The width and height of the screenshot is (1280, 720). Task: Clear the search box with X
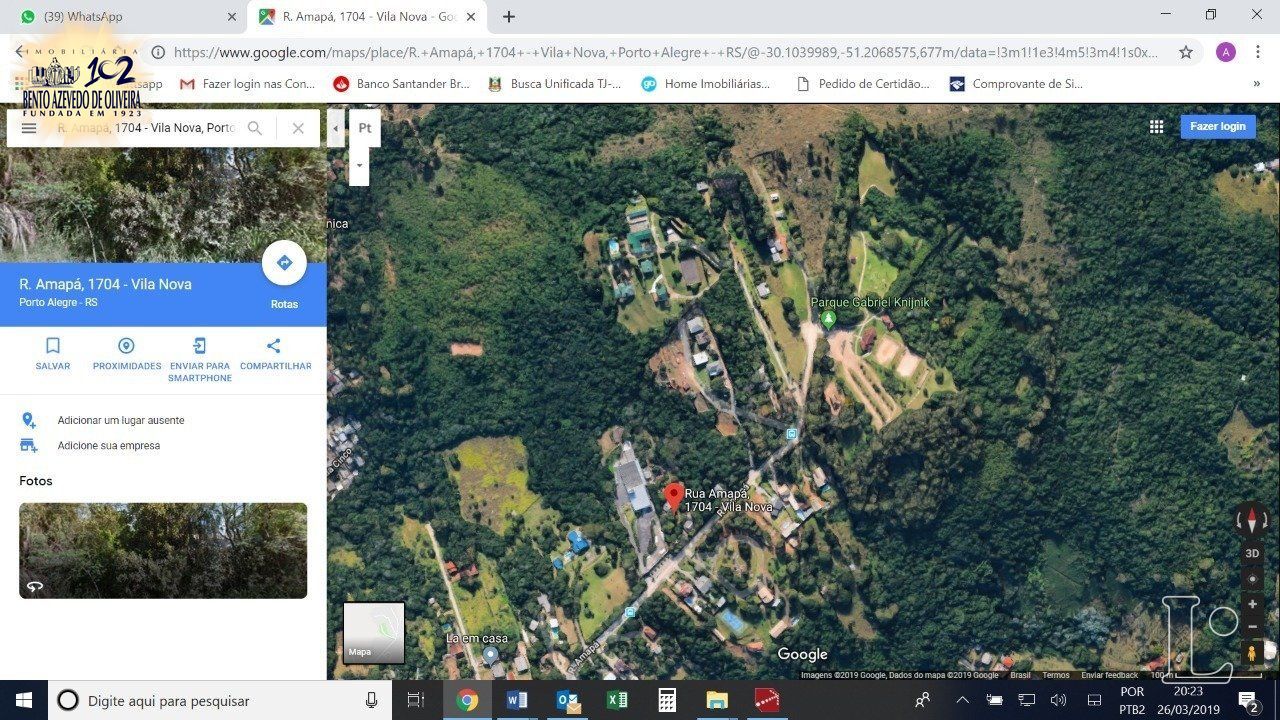tap(298, 128)
